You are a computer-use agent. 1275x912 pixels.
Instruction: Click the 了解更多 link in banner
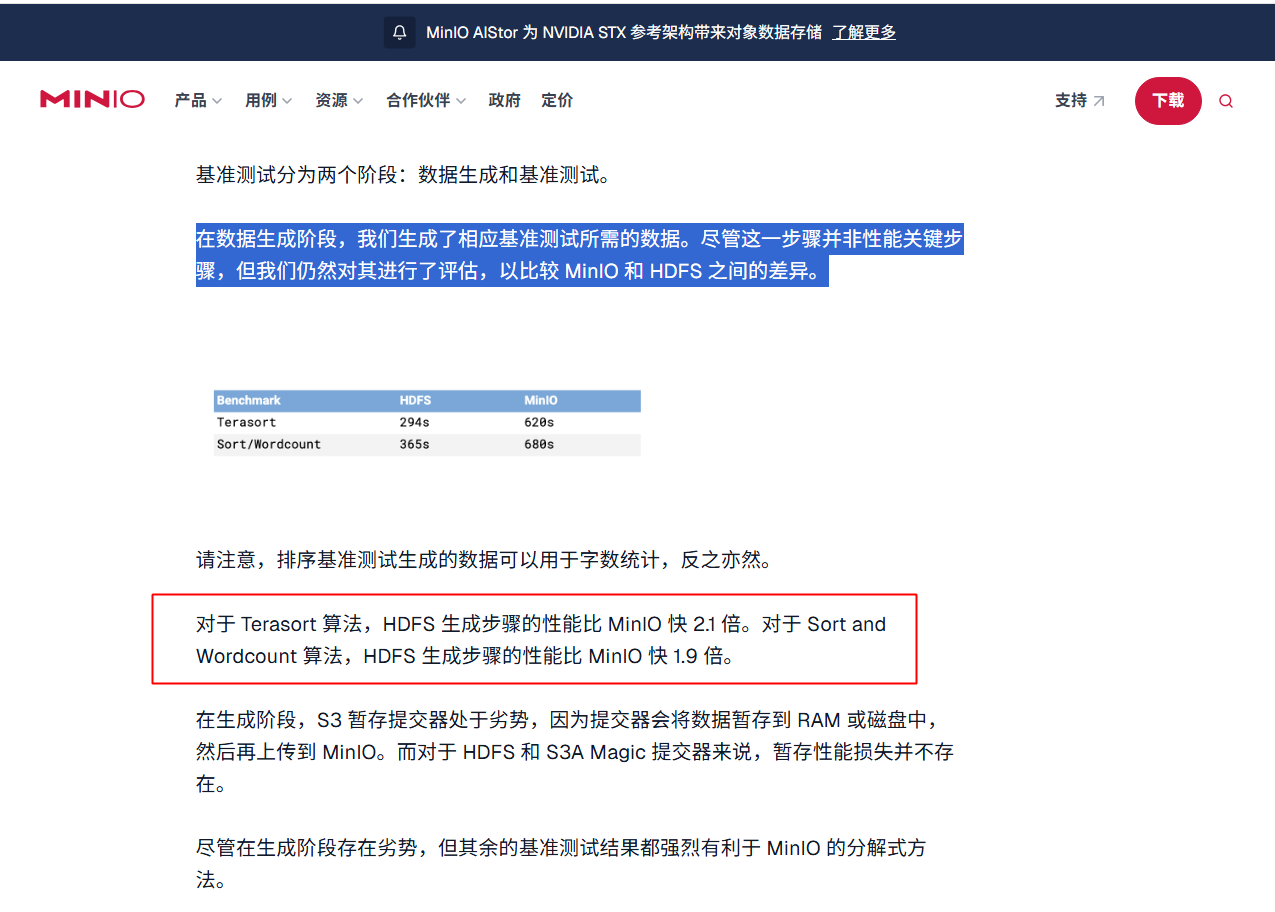864,32
